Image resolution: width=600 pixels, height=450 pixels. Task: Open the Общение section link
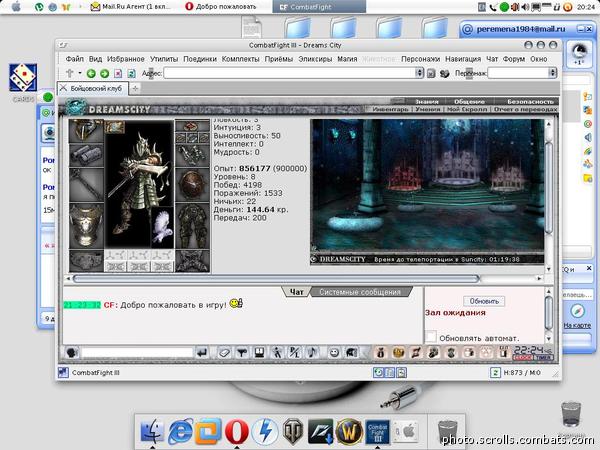pyautogui.click(x=469, y=101)
